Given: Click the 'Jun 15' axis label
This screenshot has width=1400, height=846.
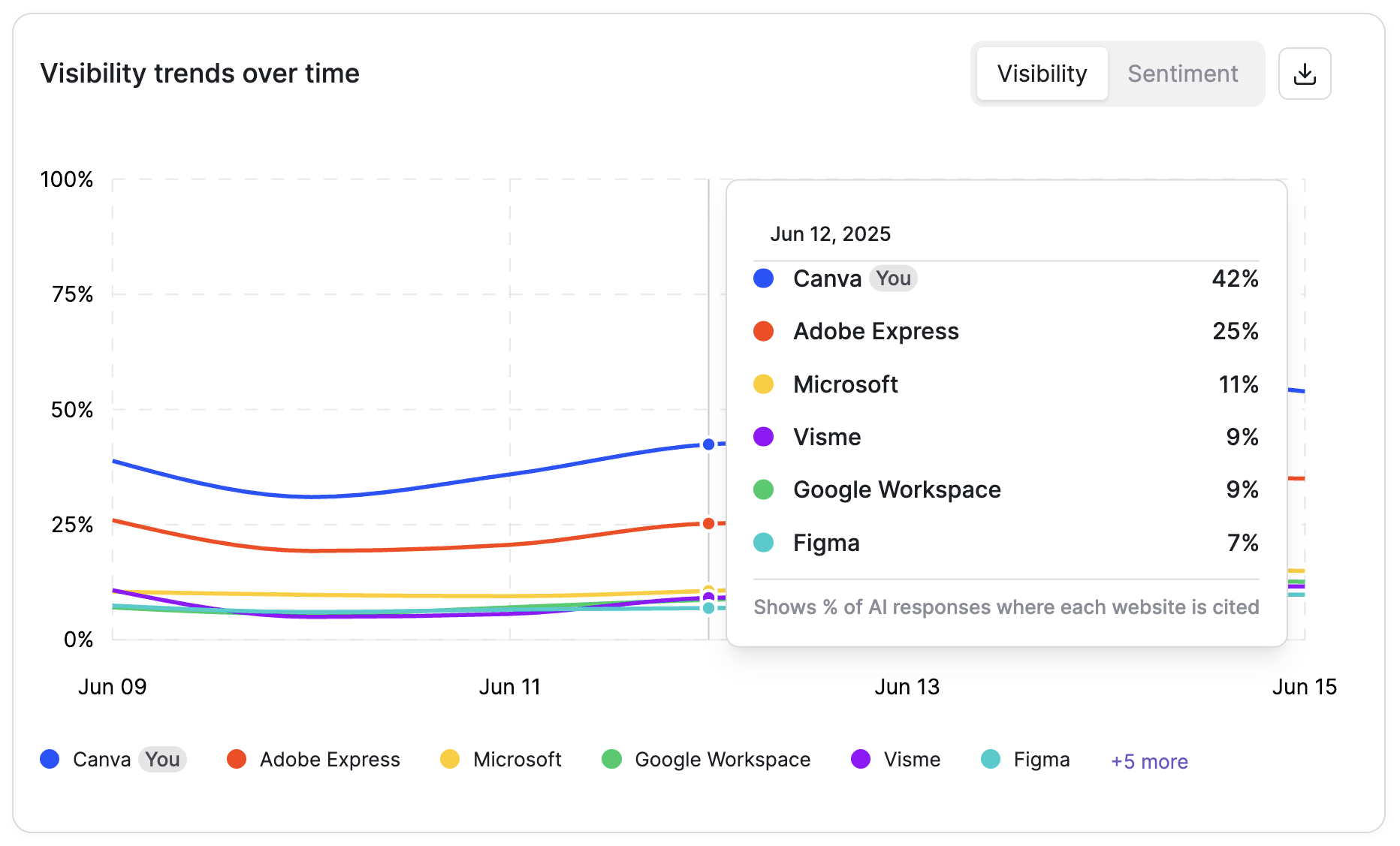Looking at the screenshot, I should (x=1305, y=687).
